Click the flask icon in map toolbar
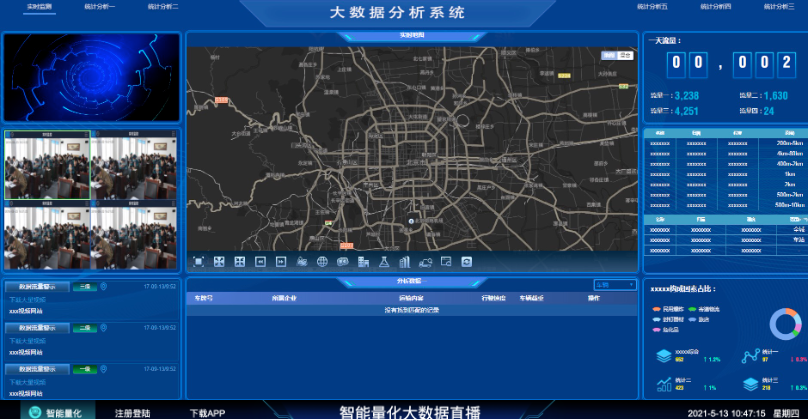Screen dimensions: 808x419 click(x=384, y=262)
